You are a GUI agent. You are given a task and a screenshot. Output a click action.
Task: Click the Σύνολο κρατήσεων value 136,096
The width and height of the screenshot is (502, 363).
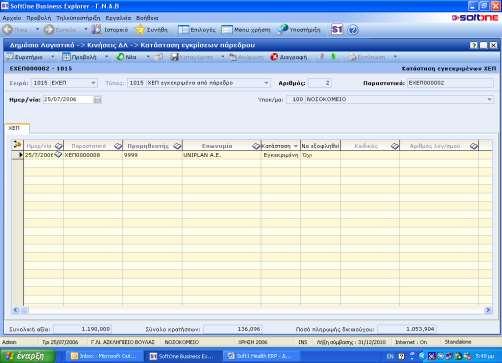point(233,329)
